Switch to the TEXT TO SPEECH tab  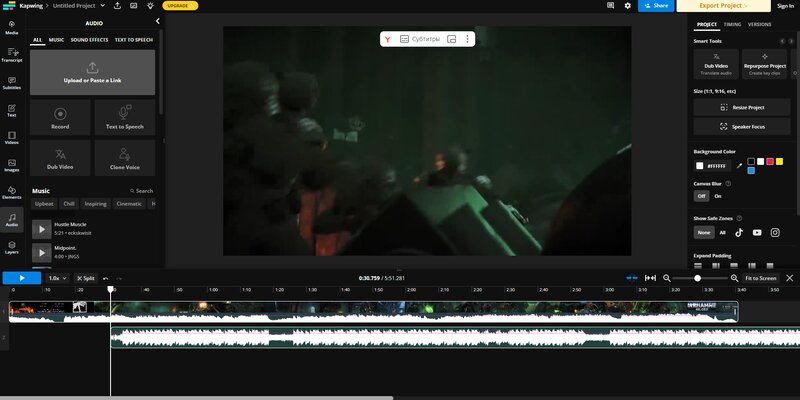(134, 40)
